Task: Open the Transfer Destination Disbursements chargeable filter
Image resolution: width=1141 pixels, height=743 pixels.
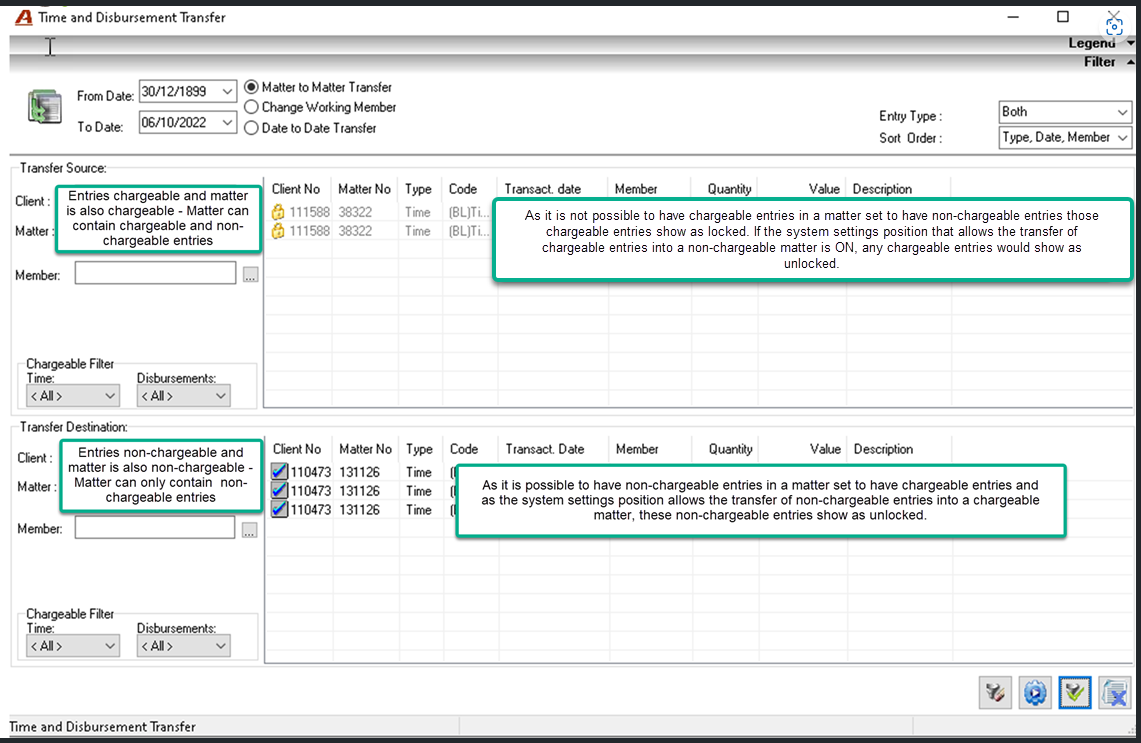Action: coord(183,646)
